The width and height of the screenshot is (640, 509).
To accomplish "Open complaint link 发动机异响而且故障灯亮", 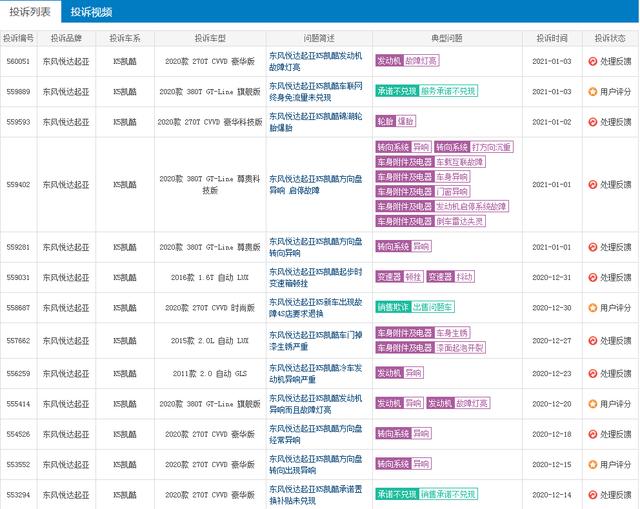I will point(316,404).
